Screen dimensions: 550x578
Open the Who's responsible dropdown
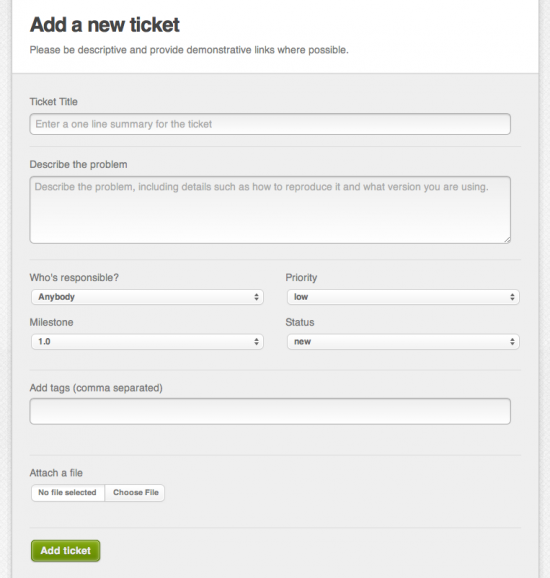pyautogui.click(x=147, y=297)
